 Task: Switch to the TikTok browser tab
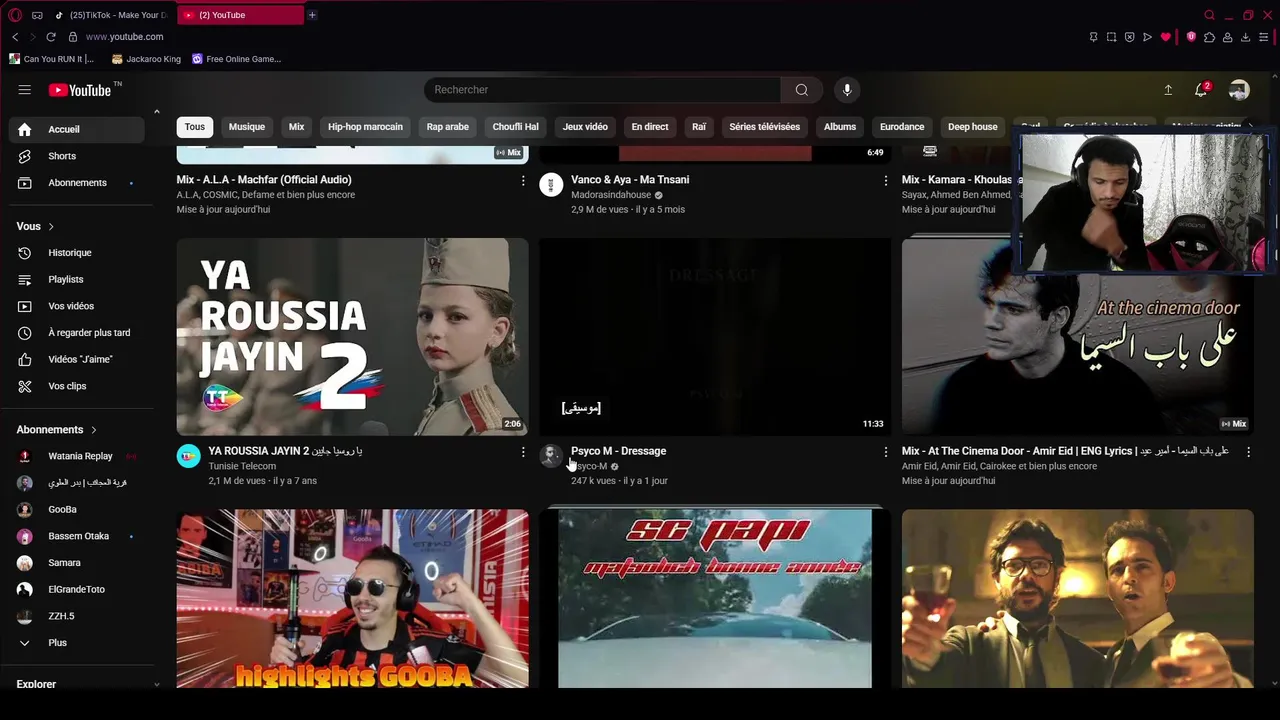tap(112, 15)
